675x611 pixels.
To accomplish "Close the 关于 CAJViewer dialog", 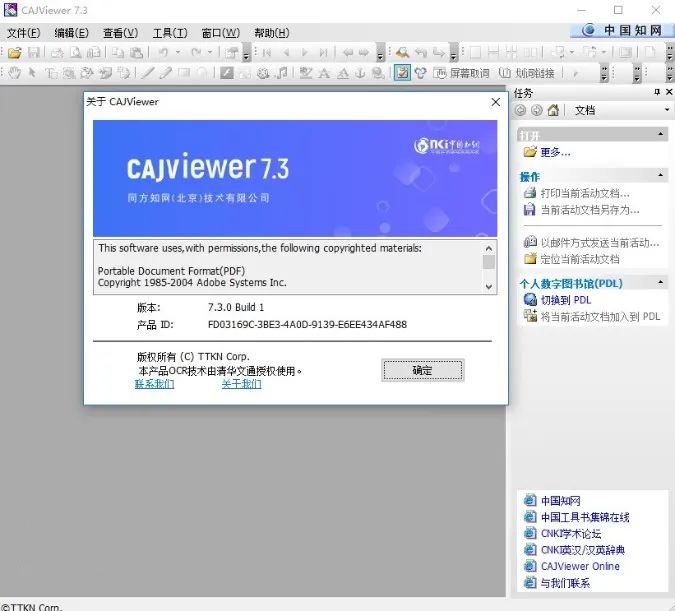I will (495, 102).
